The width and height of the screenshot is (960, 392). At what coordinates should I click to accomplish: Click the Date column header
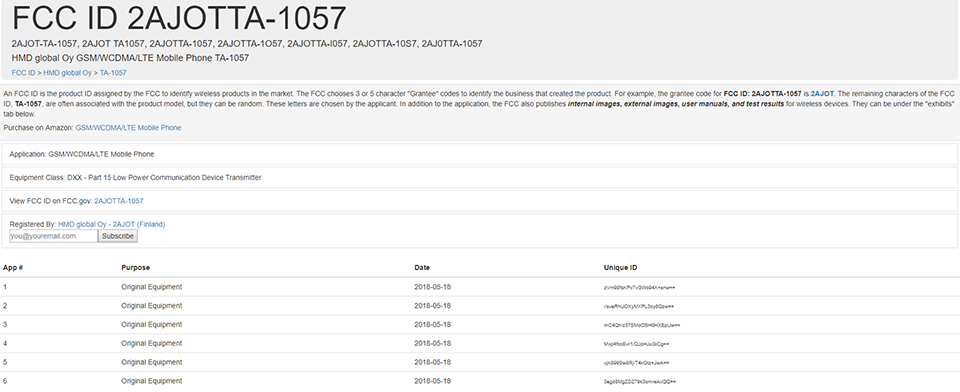coord(422,268)
